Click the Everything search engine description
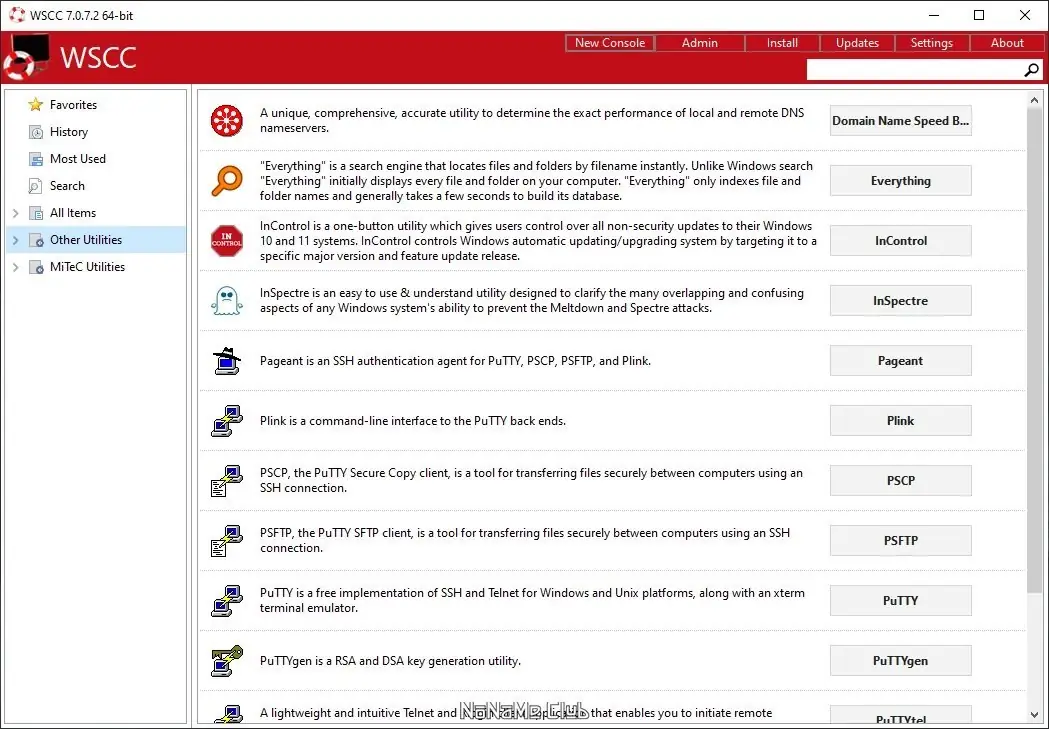The image size is (1049, 729). [536, 181]
